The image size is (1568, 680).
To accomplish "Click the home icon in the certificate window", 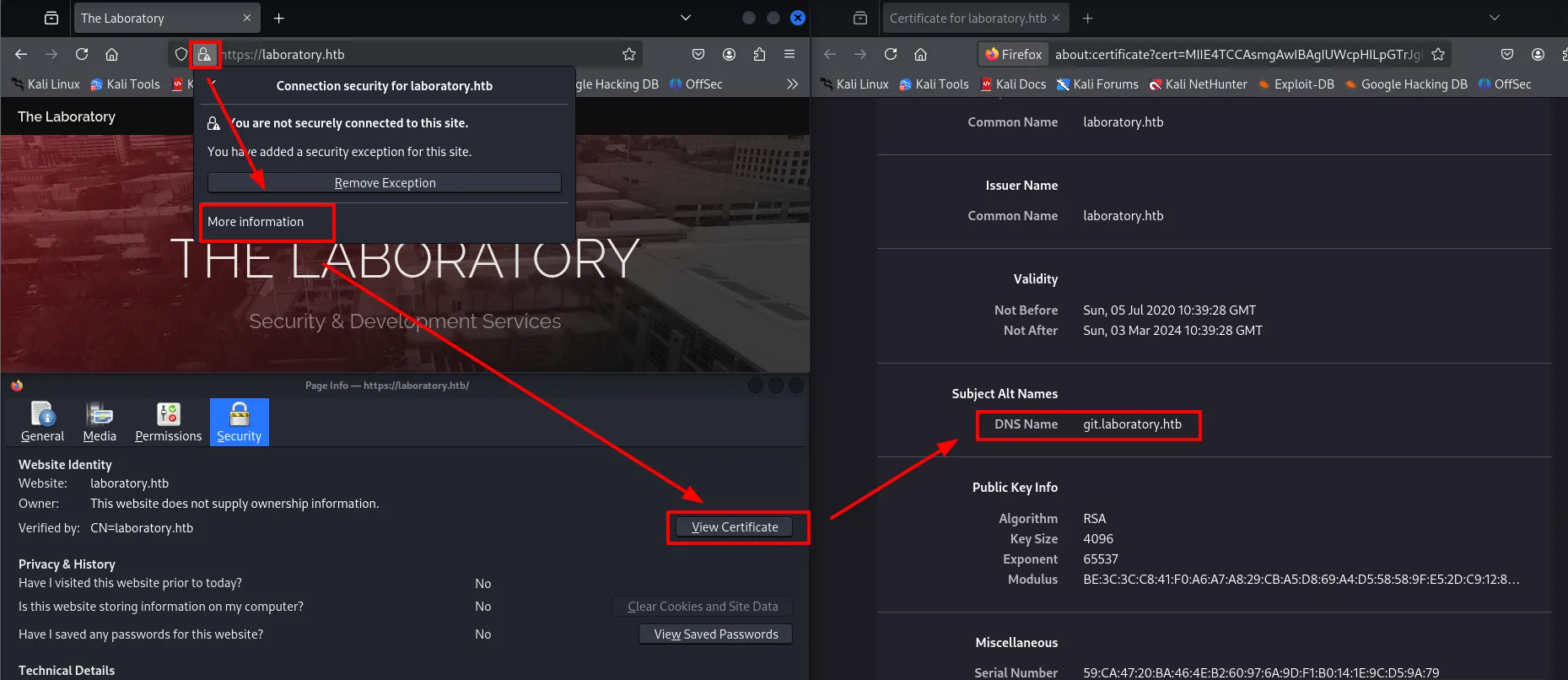I will [x=920, y=55].
